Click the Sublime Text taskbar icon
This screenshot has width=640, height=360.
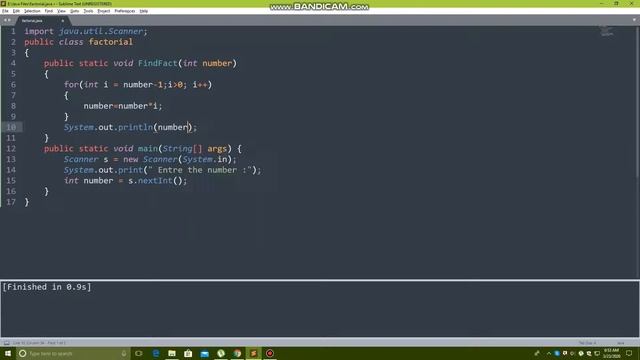pyautogui.click(x=253, y=353)
